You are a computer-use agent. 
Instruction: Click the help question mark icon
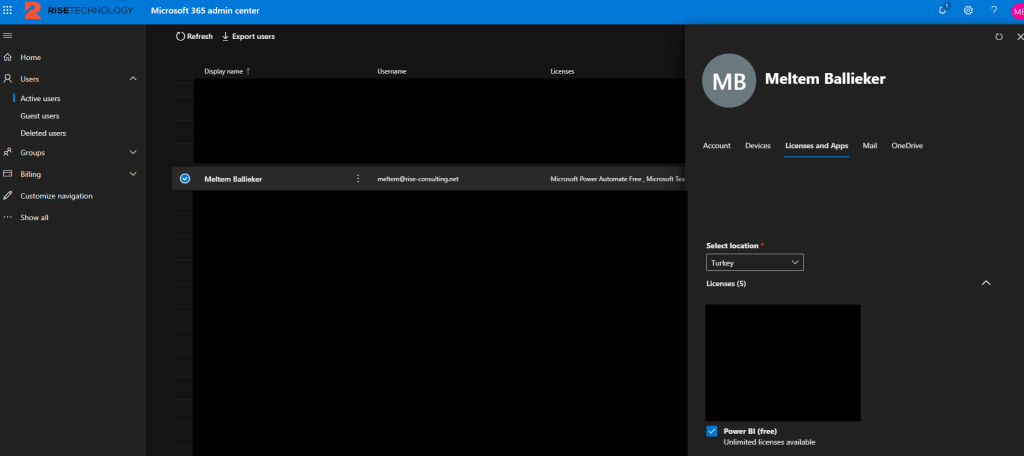click(993, 10)
